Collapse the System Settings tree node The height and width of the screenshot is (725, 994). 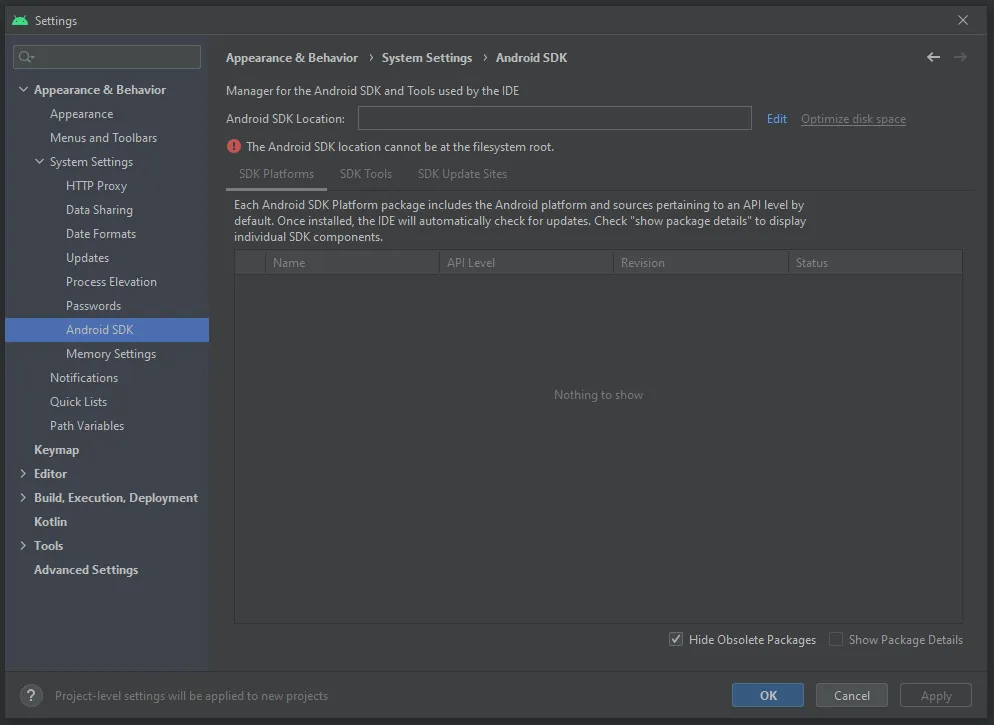click(x=39, y=162)
